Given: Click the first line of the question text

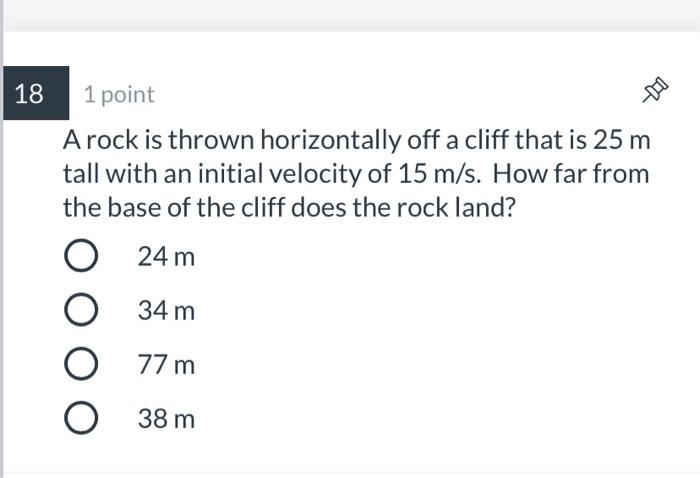Looking at the screenshot, I should [x=356, y=141].
